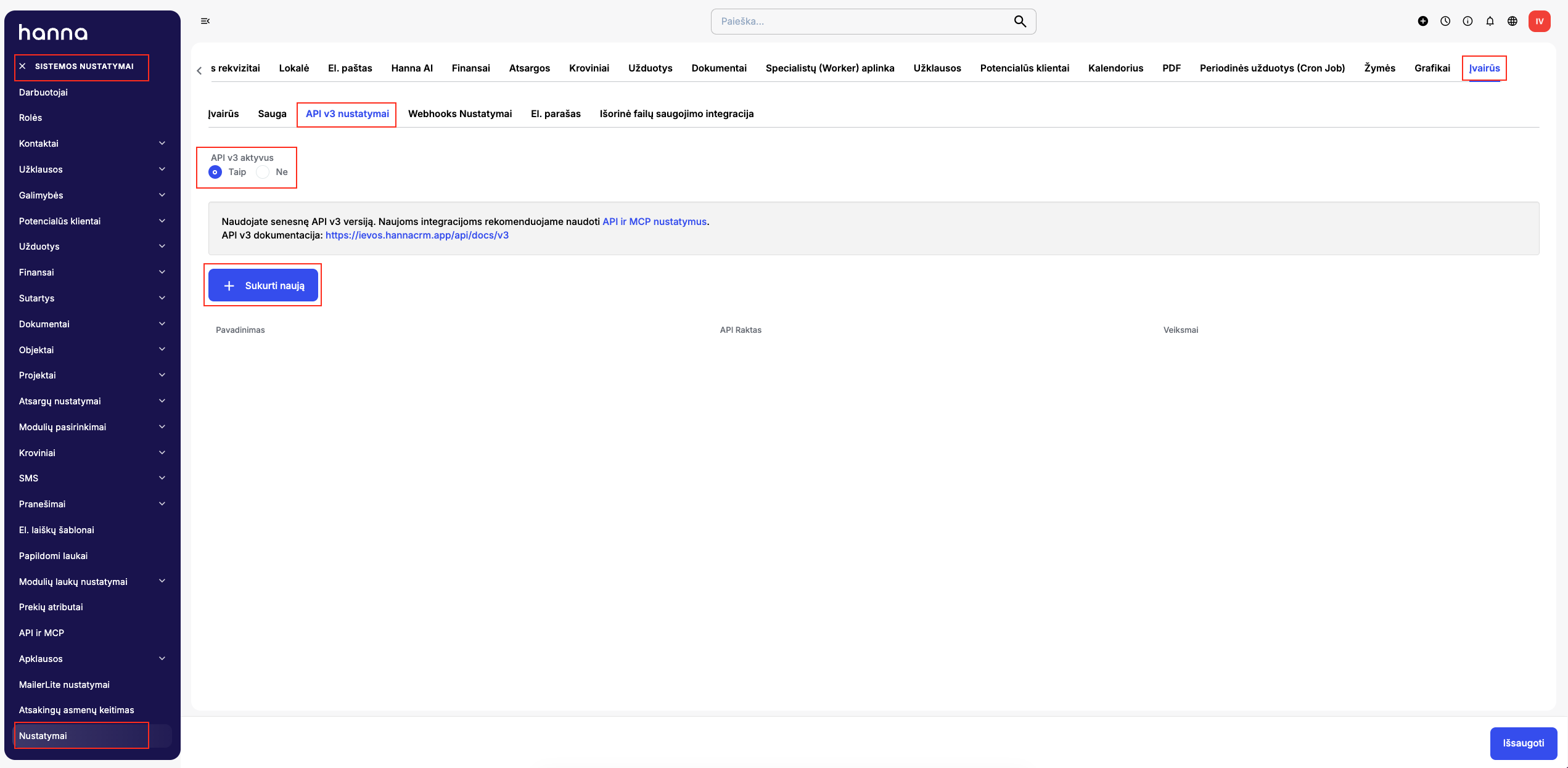Switch to the Grafikai tab
This screenshot has height=768, width=1568.
pos(1432,68)
